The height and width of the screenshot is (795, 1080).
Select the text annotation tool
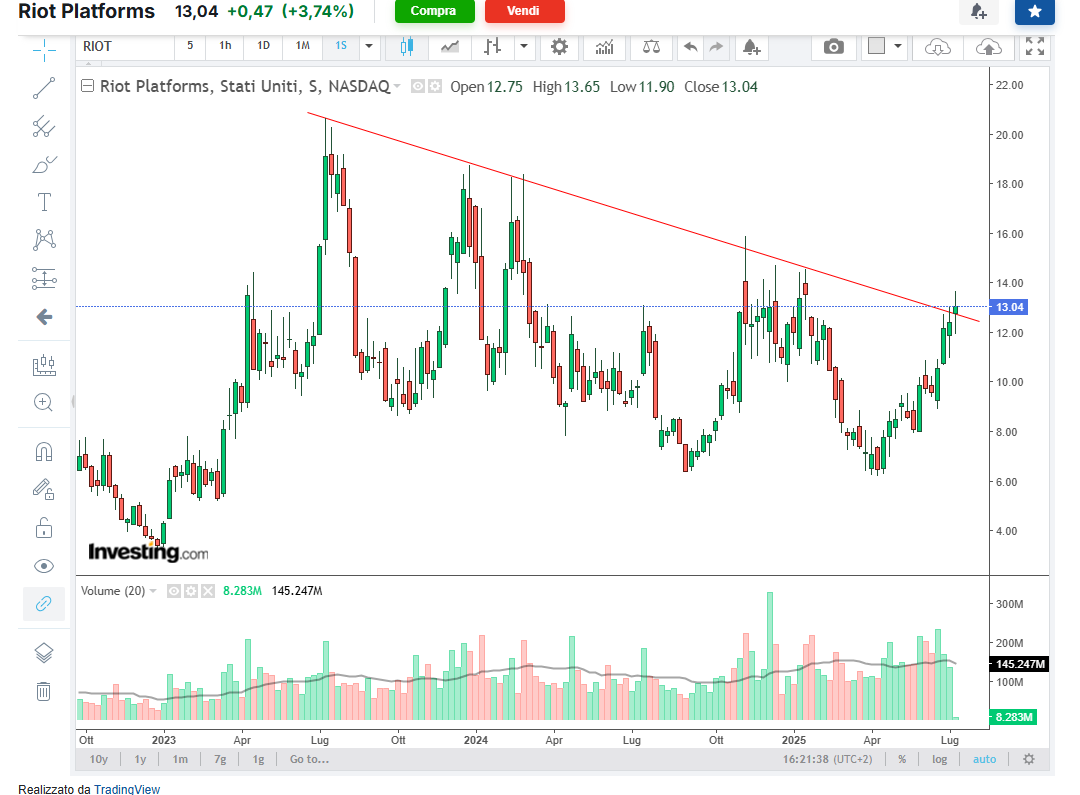pyautogui.click(x=44, y=202)
